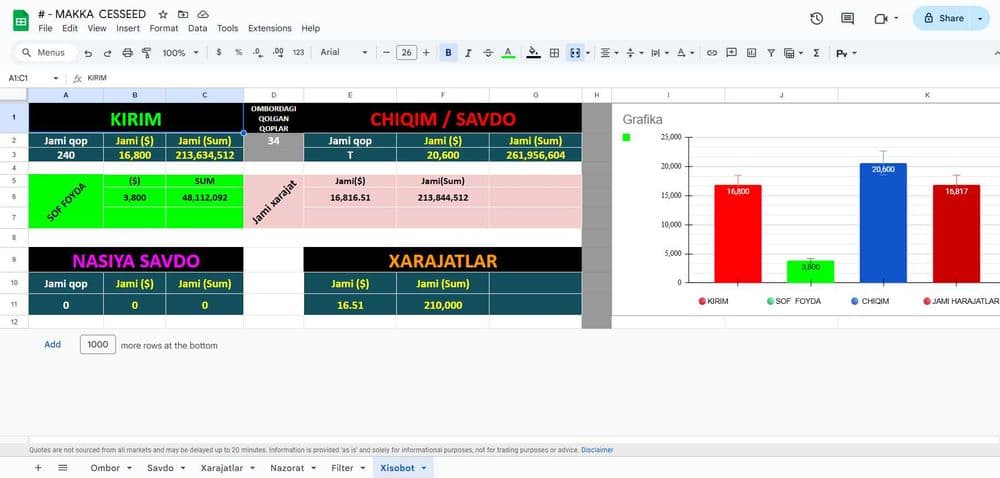Open Arial font family dropdown
The height and width of the screenshot is (478, 1000).
click(x=344, y=53)
